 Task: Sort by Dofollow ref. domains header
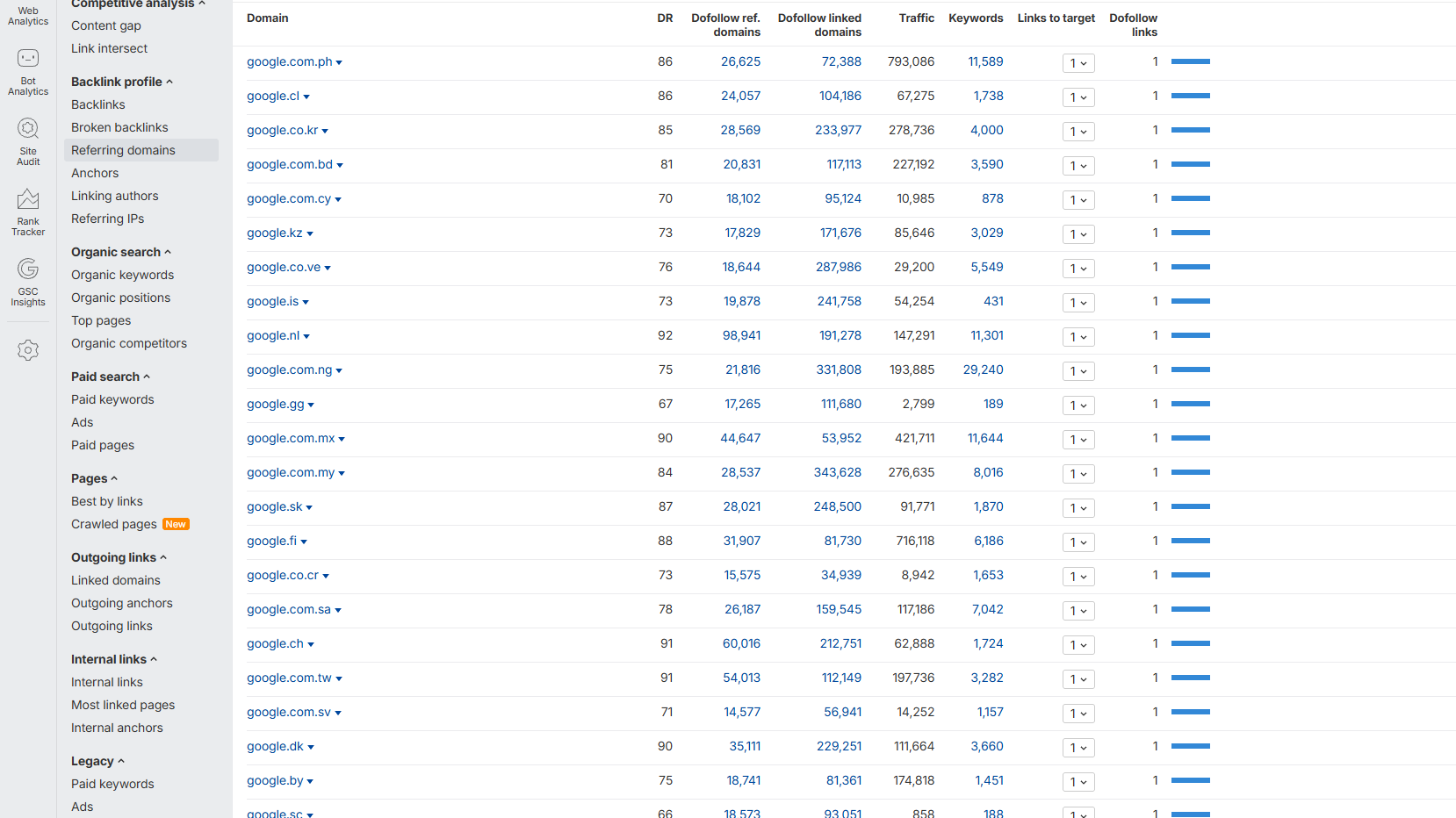pyautogui.click(x=725, y=25)
